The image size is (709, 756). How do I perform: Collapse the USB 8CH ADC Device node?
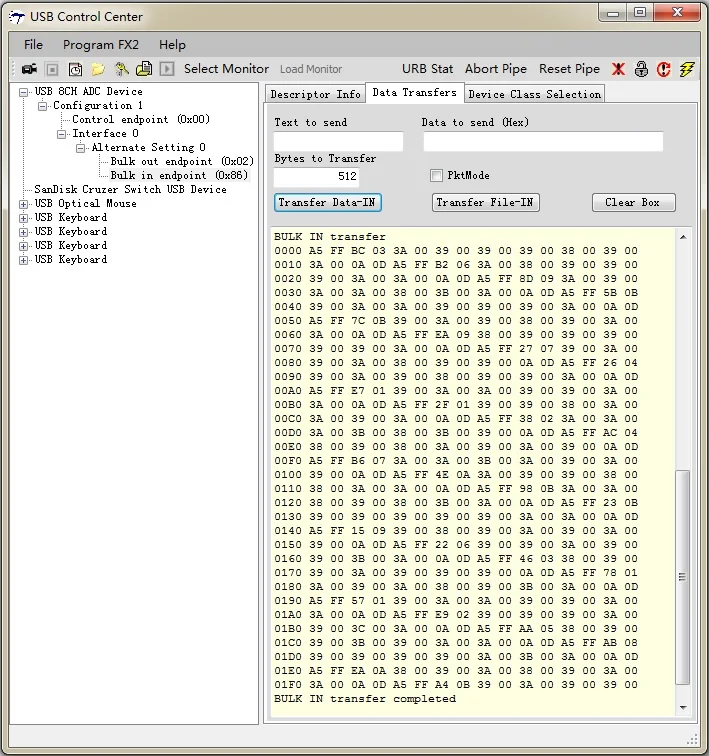(24, 92)
